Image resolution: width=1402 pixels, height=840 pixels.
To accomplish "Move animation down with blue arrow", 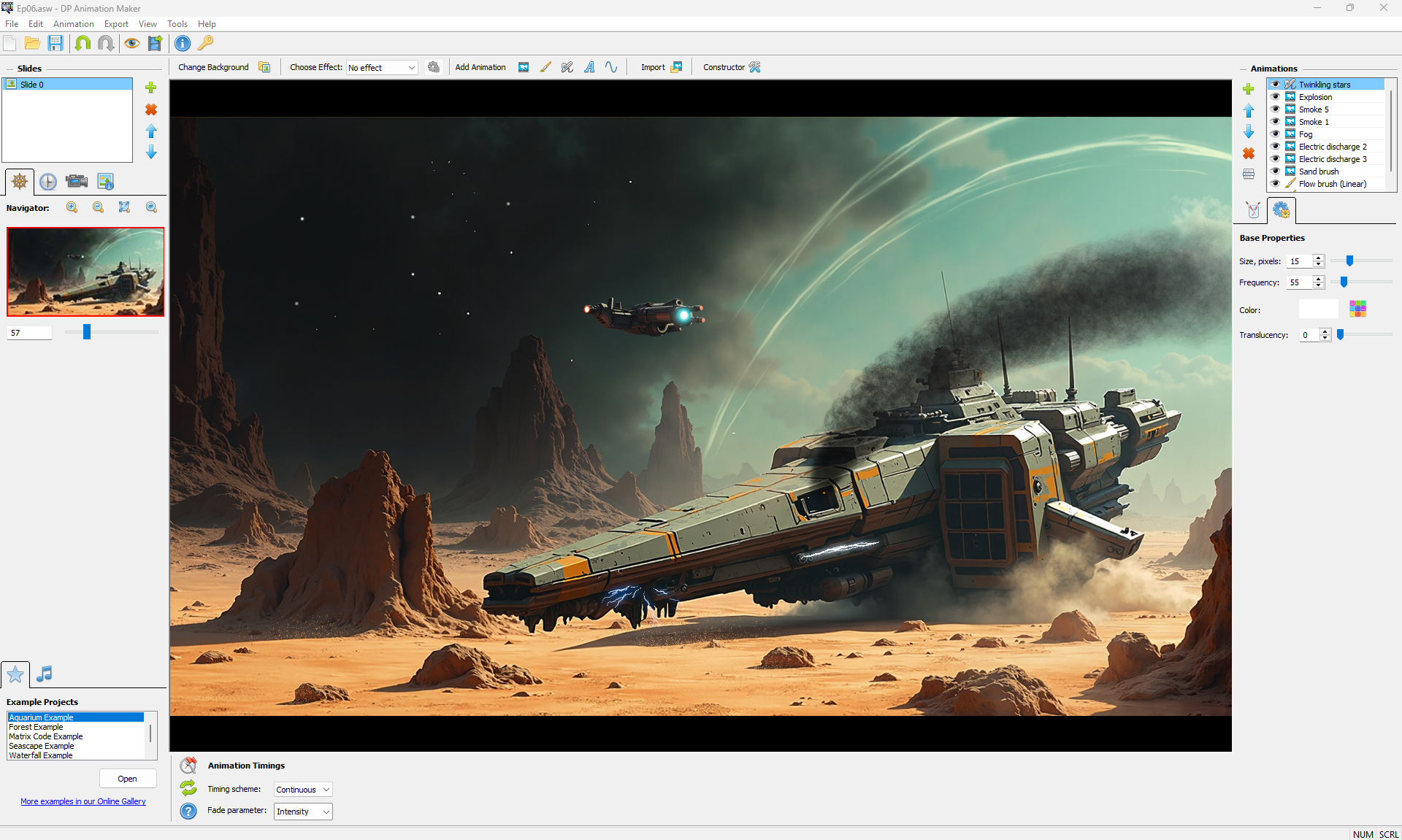I will click(1249, 132).
